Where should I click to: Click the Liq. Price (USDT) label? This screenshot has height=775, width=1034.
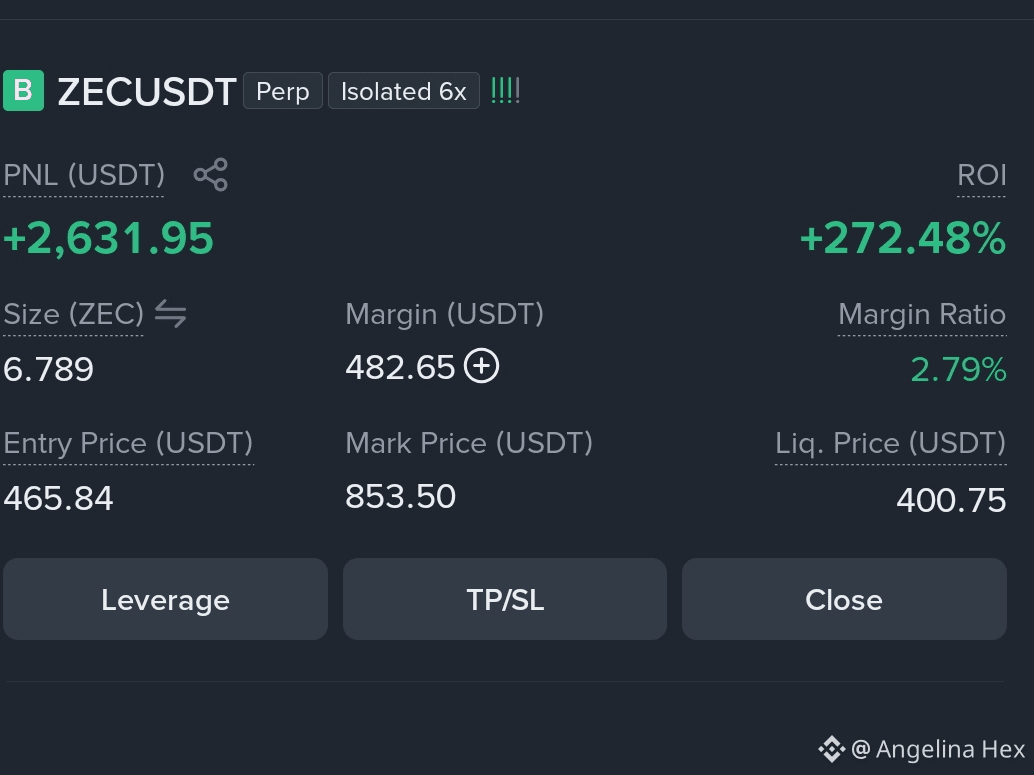(x=891, y=443)
